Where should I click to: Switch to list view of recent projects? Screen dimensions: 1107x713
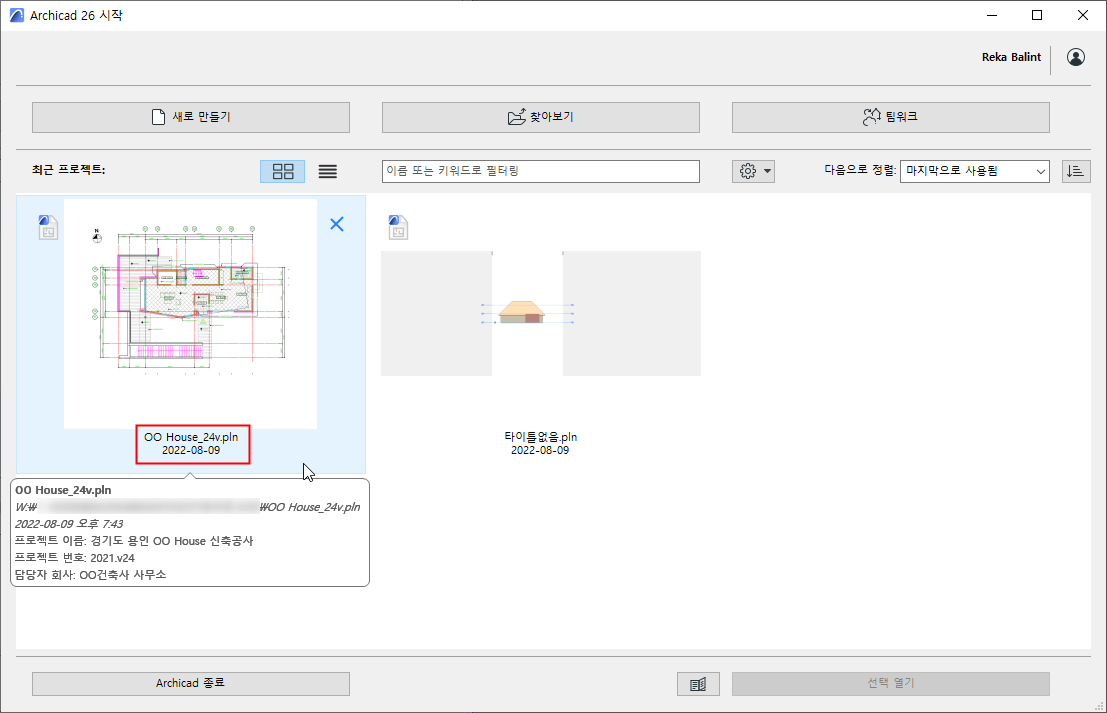coord(328,171)
